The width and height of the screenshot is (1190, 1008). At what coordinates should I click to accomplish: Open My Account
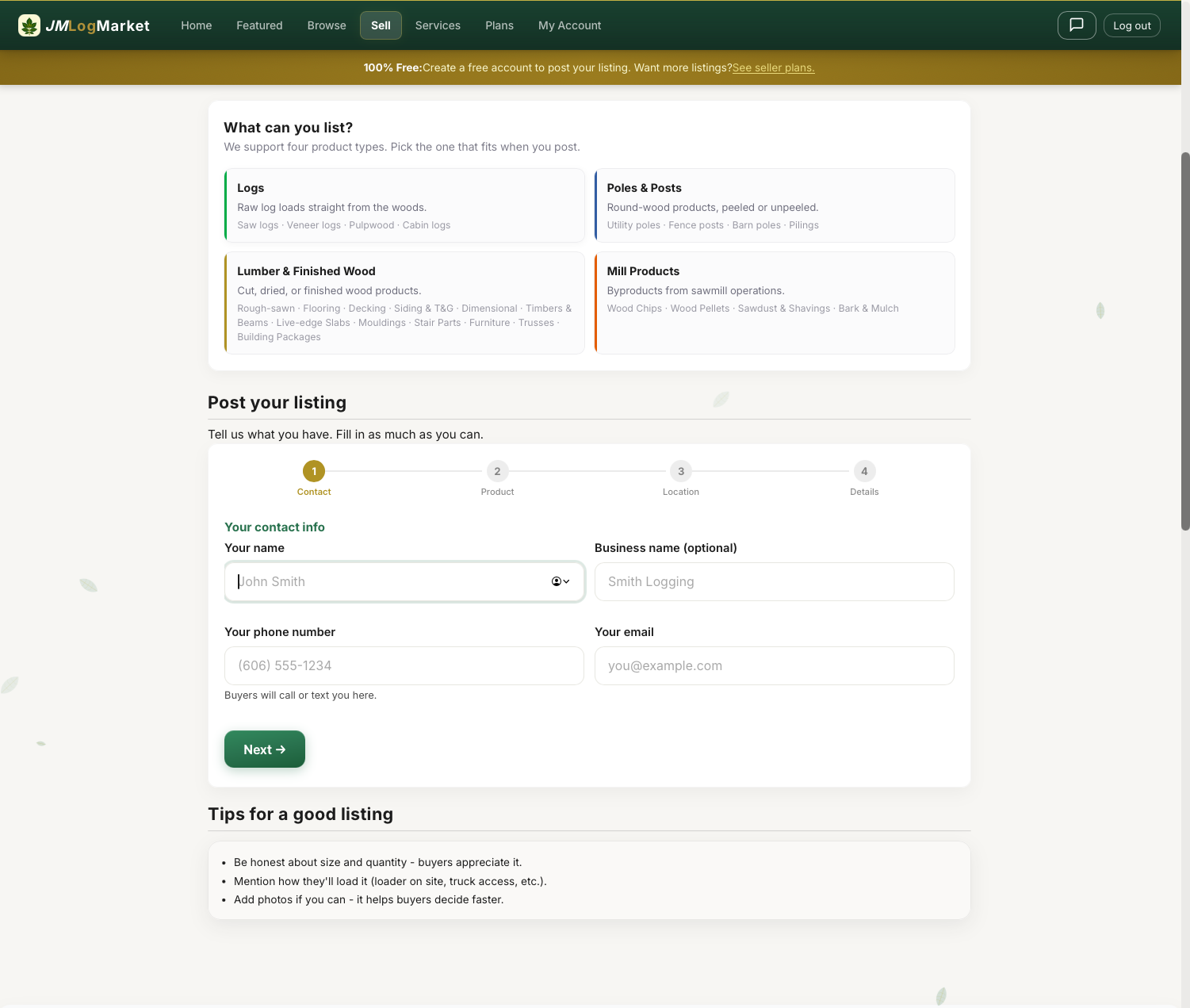[x=569, y=25]
